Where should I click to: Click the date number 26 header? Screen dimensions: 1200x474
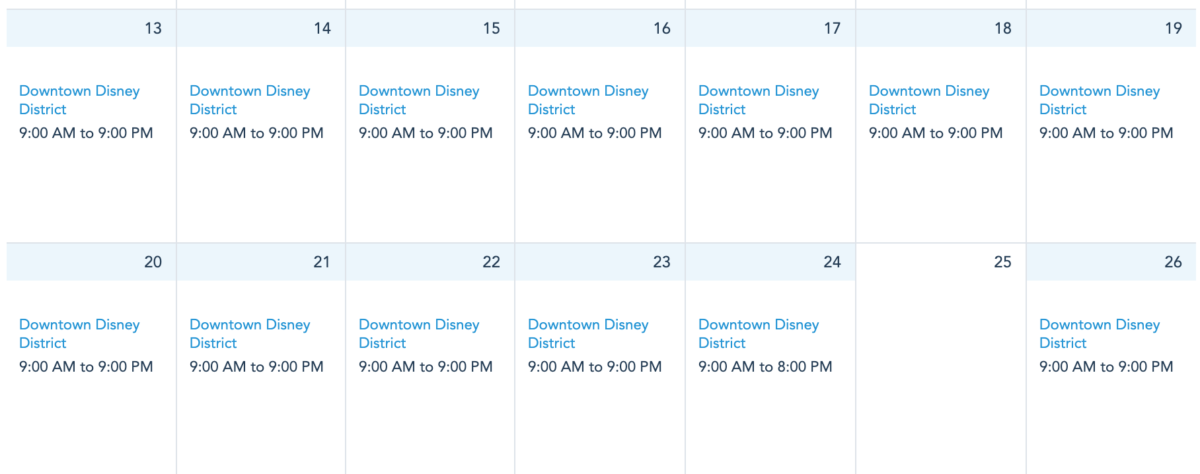click(x=1173, y=262)
